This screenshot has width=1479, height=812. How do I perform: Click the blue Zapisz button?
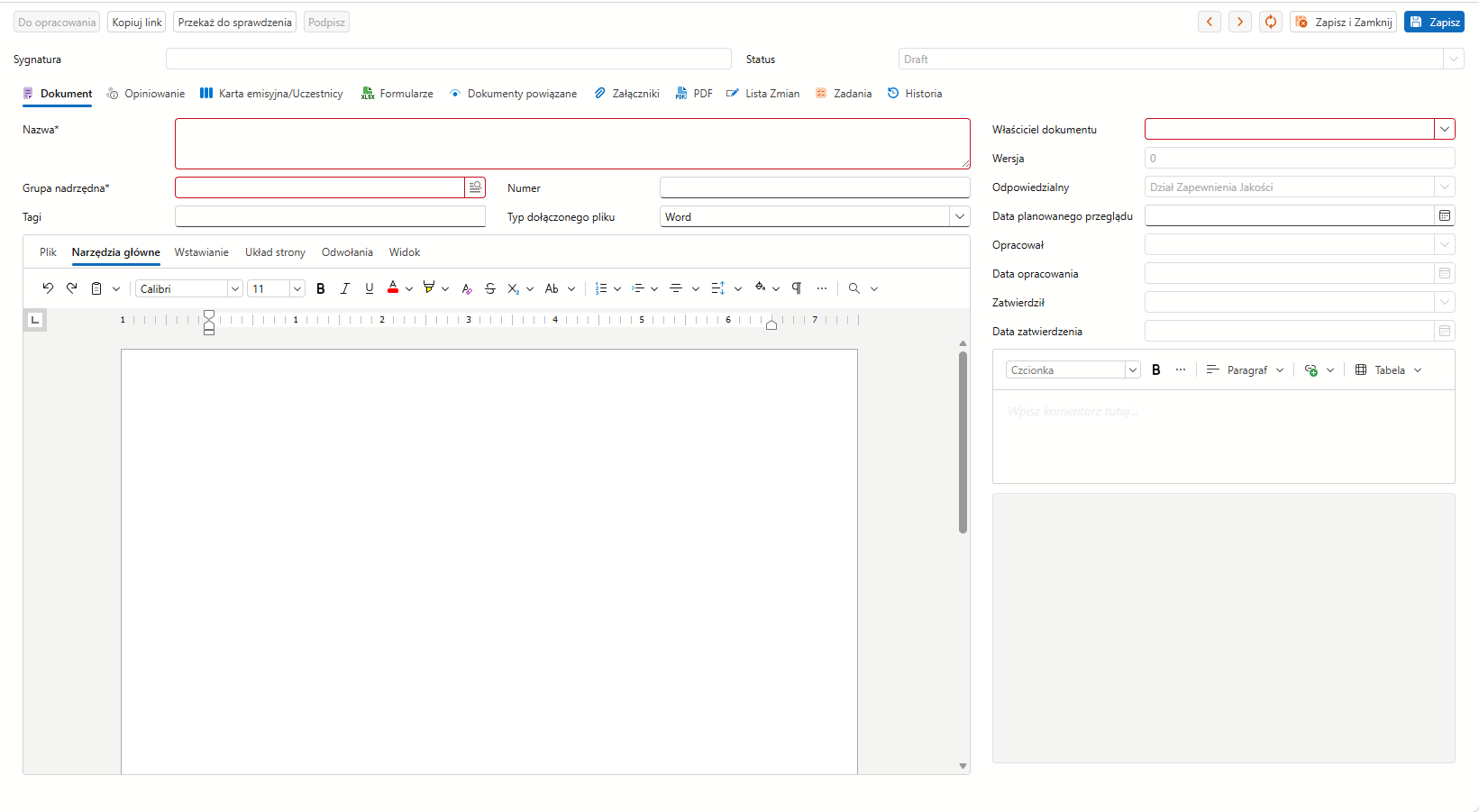click(x=1434, y=22)
